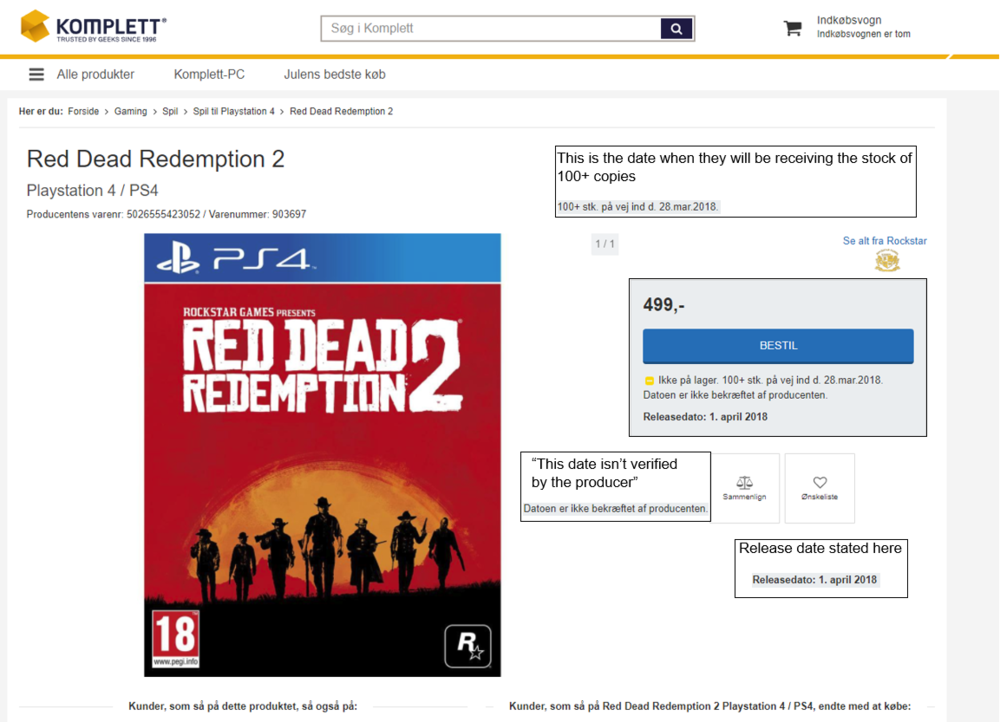
Task: Click the search magnifier button
Action: [x=676, y=29]
